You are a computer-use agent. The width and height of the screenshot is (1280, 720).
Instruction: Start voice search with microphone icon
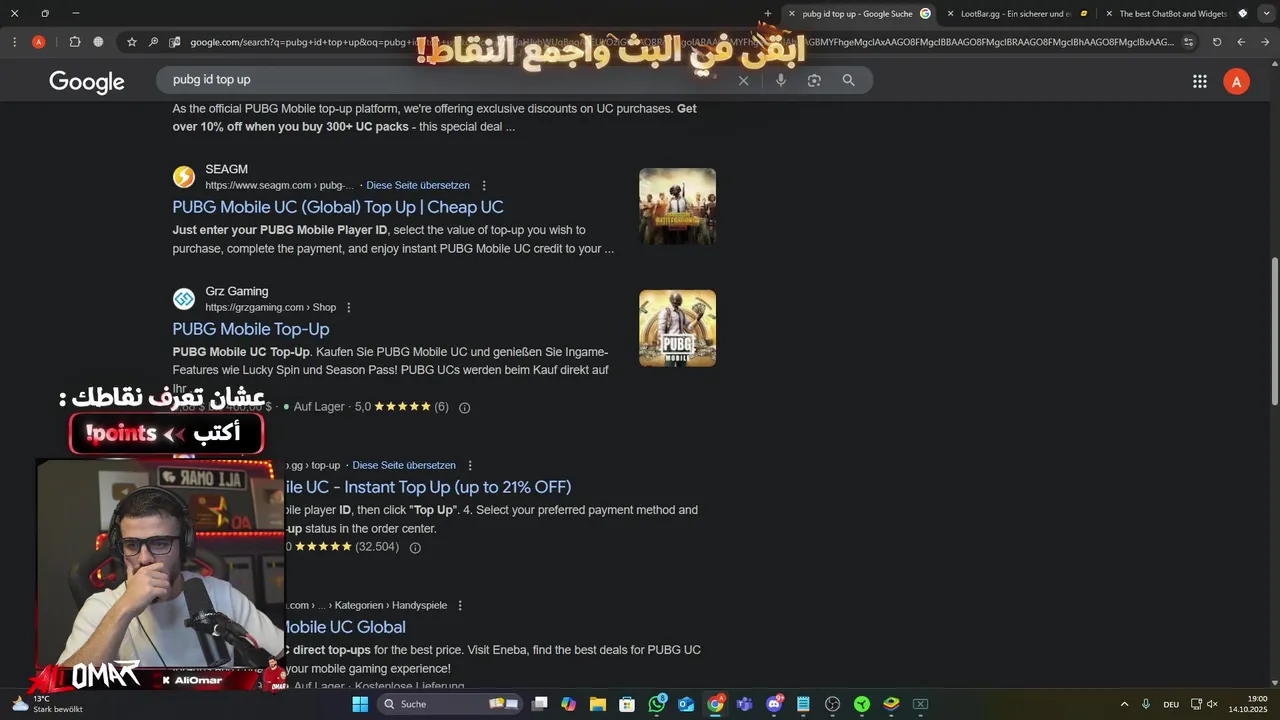pos(781,80)
